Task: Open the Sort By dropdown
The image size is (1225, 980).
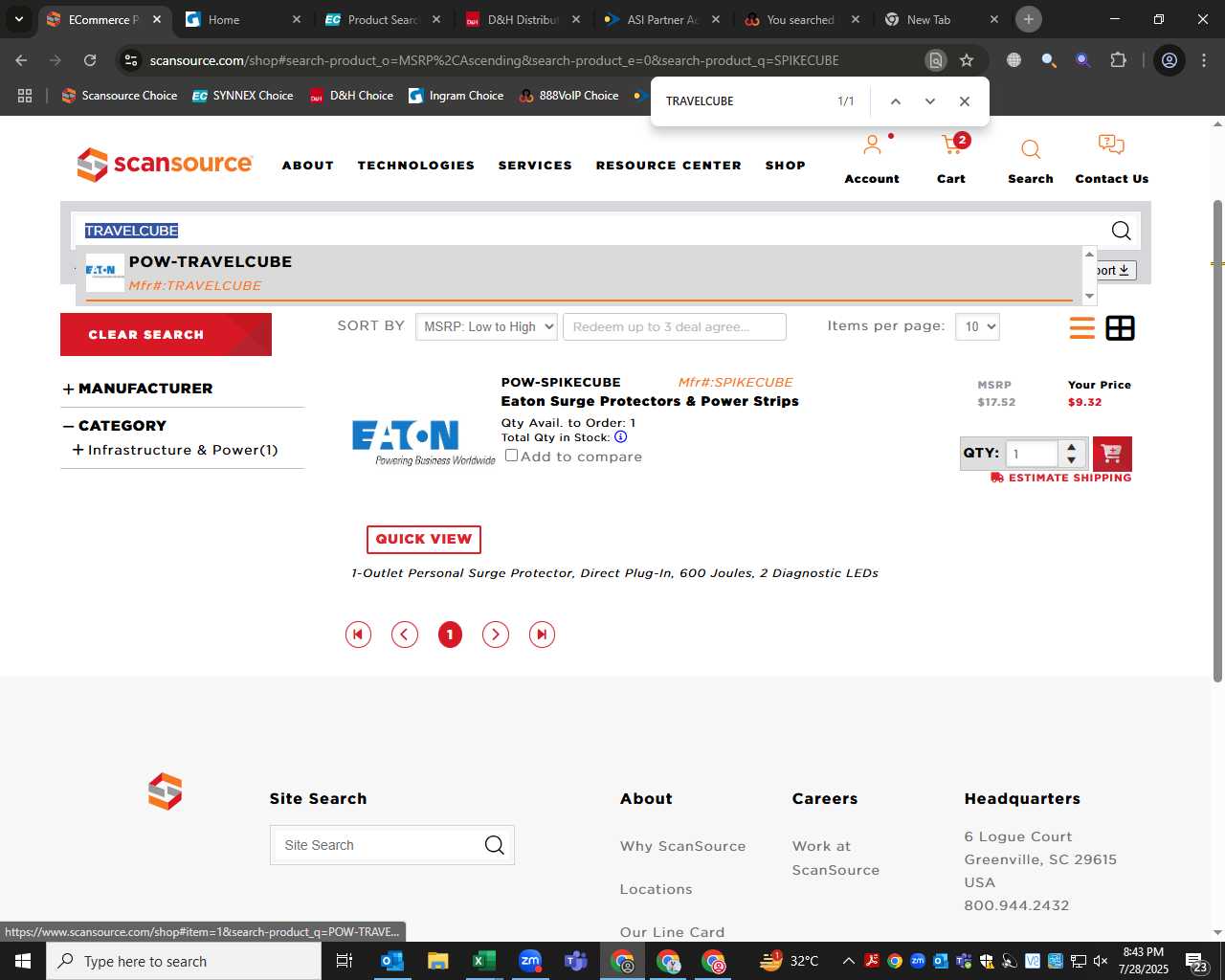Action: [486, 326]
